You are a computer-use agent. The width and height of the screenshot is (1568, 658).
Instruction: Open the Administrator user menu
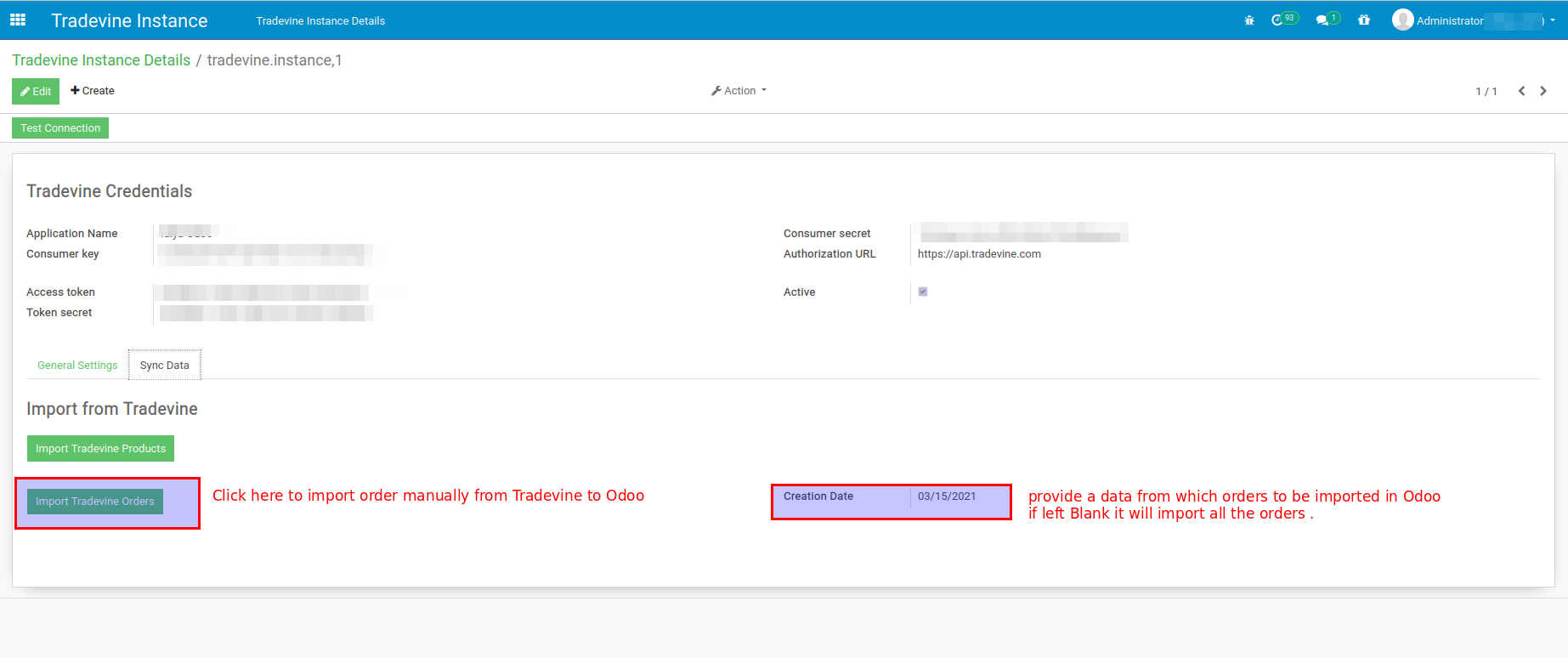(x=1474, y=20)
